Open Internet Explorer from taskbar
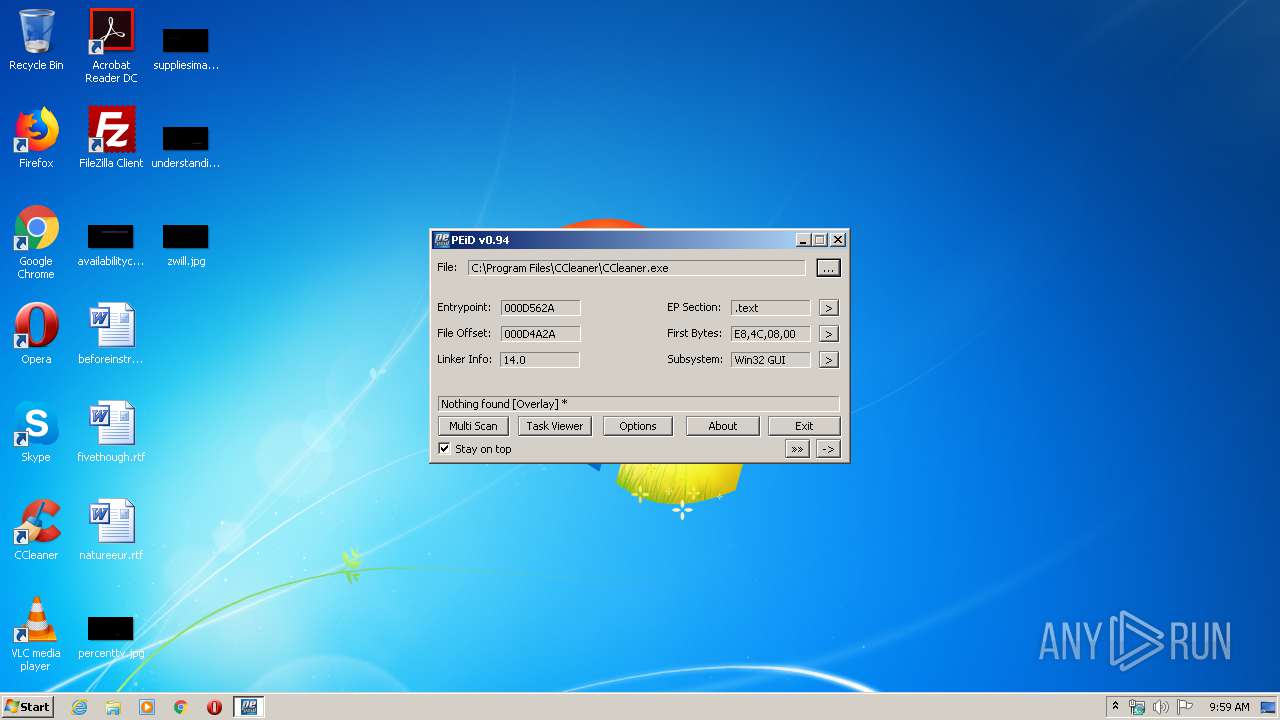 [x=79, y=707]
